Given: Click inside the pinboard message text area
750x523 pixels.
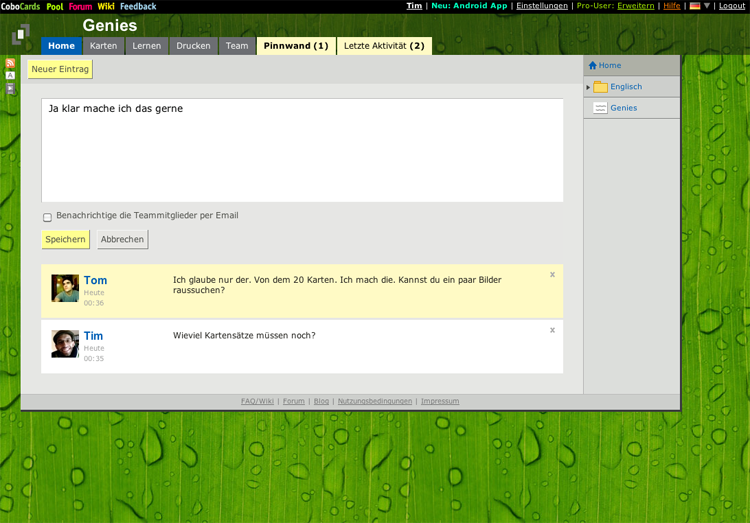Looking at the screenshot, I should tap(302, 150).
